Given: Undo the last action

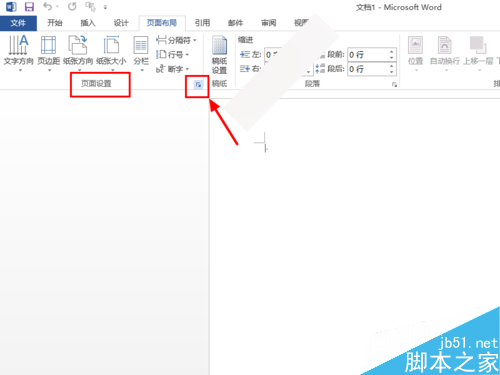Looking at the screenshot, I should [x=48, y=6].
